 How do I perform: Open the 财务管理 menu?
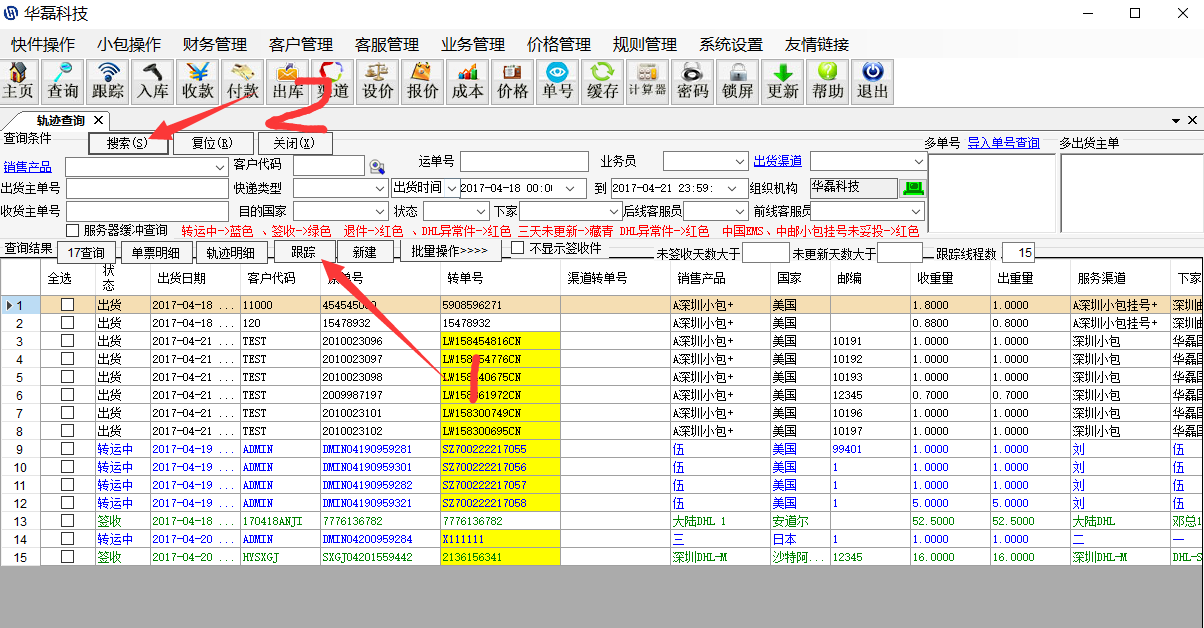point(214,45)
